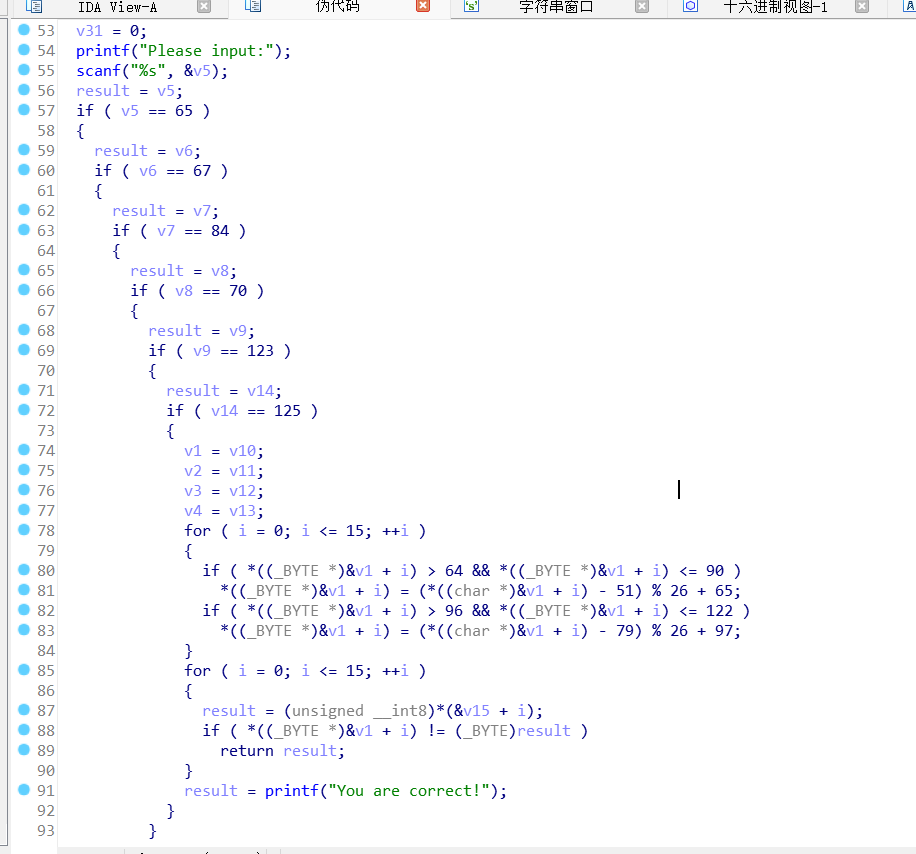
Task: Click the value 79 on line 83
Action: point(625,631)
